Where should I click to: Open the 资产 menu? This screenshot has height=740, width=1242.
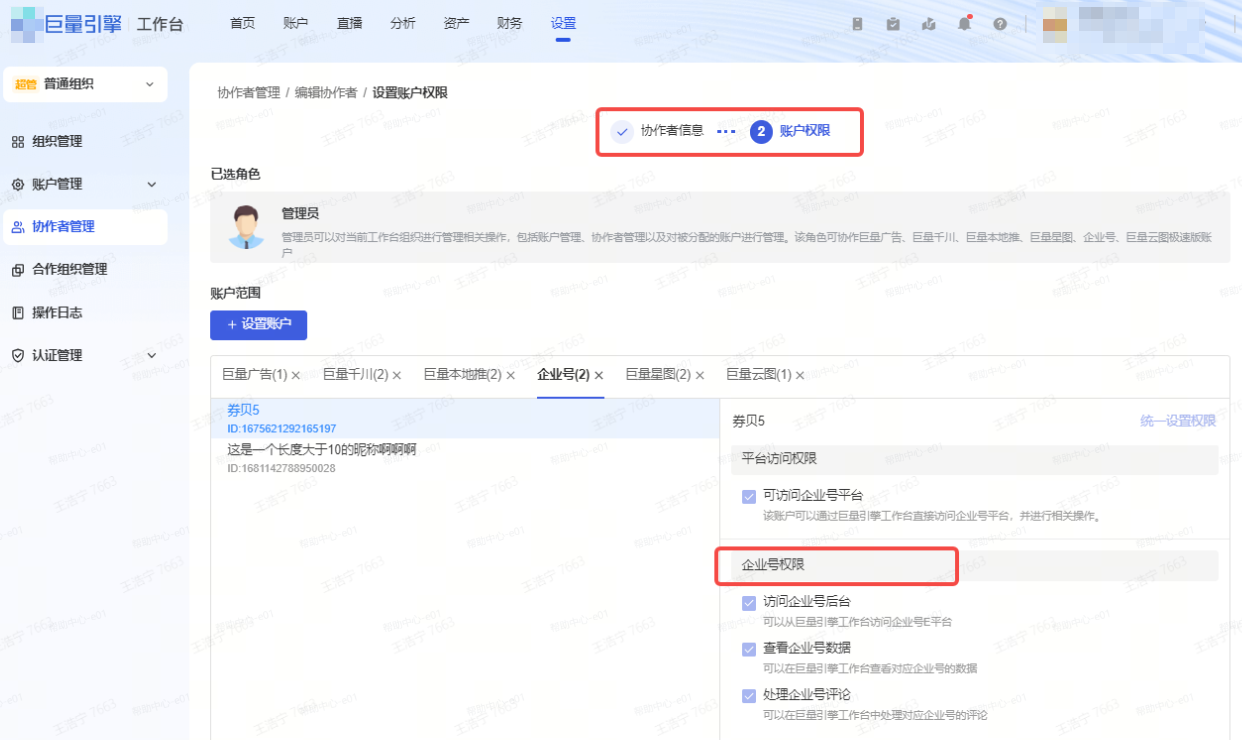click(x=456, y=23)
